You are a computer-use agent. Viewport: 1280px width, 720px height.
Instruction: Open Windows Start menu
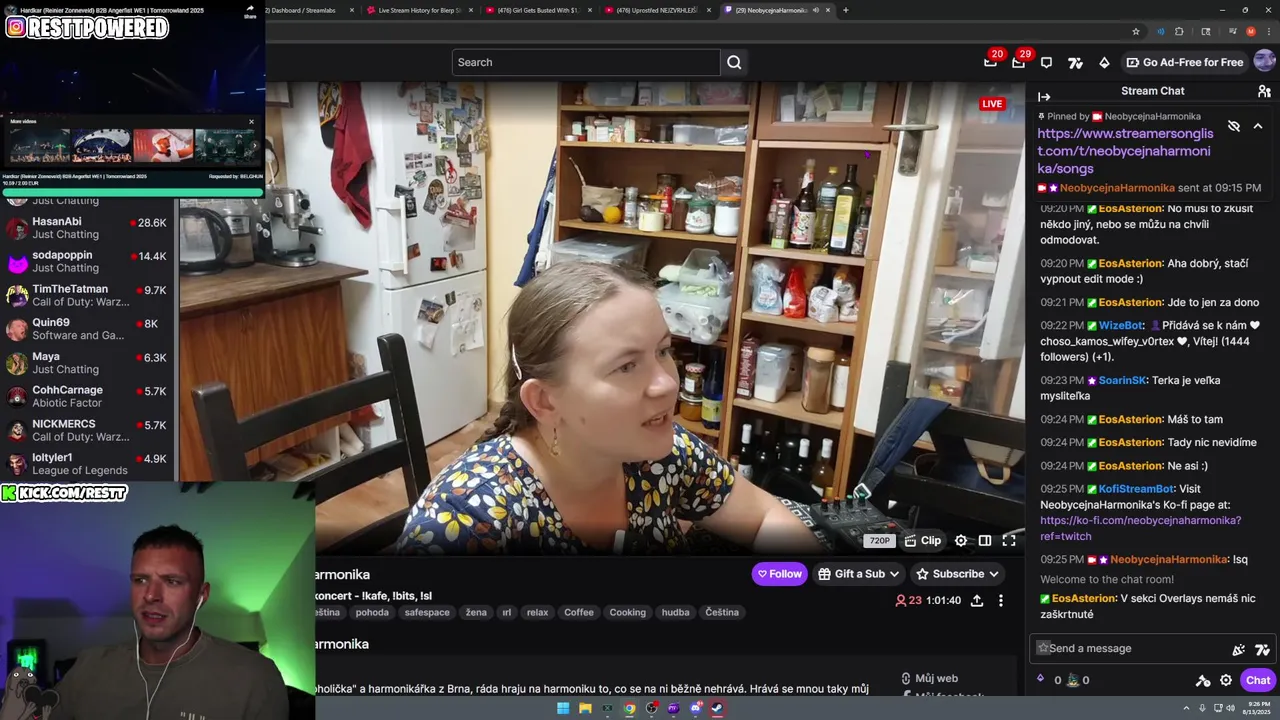563,709
